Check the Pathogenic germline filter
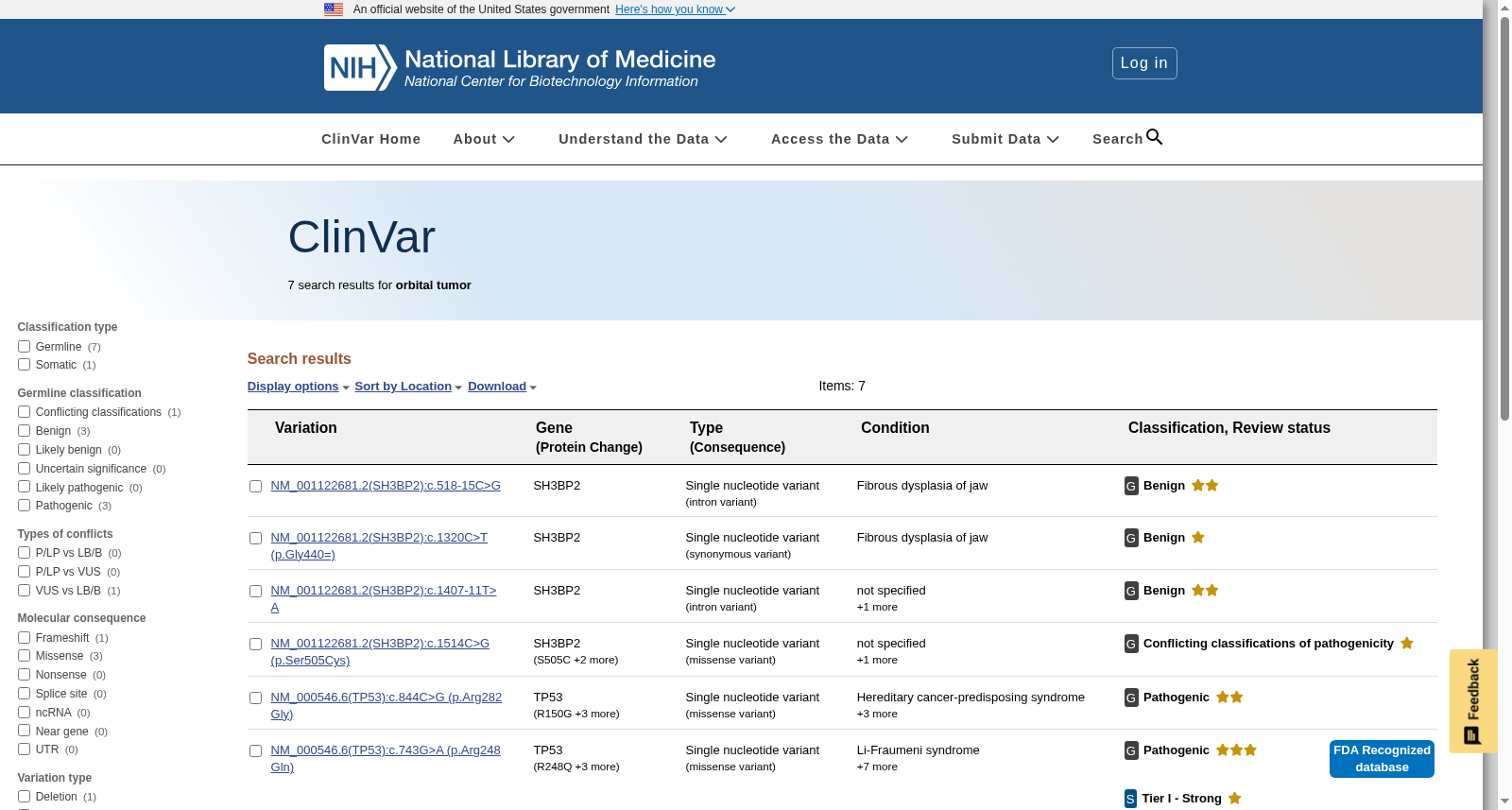 24,506
